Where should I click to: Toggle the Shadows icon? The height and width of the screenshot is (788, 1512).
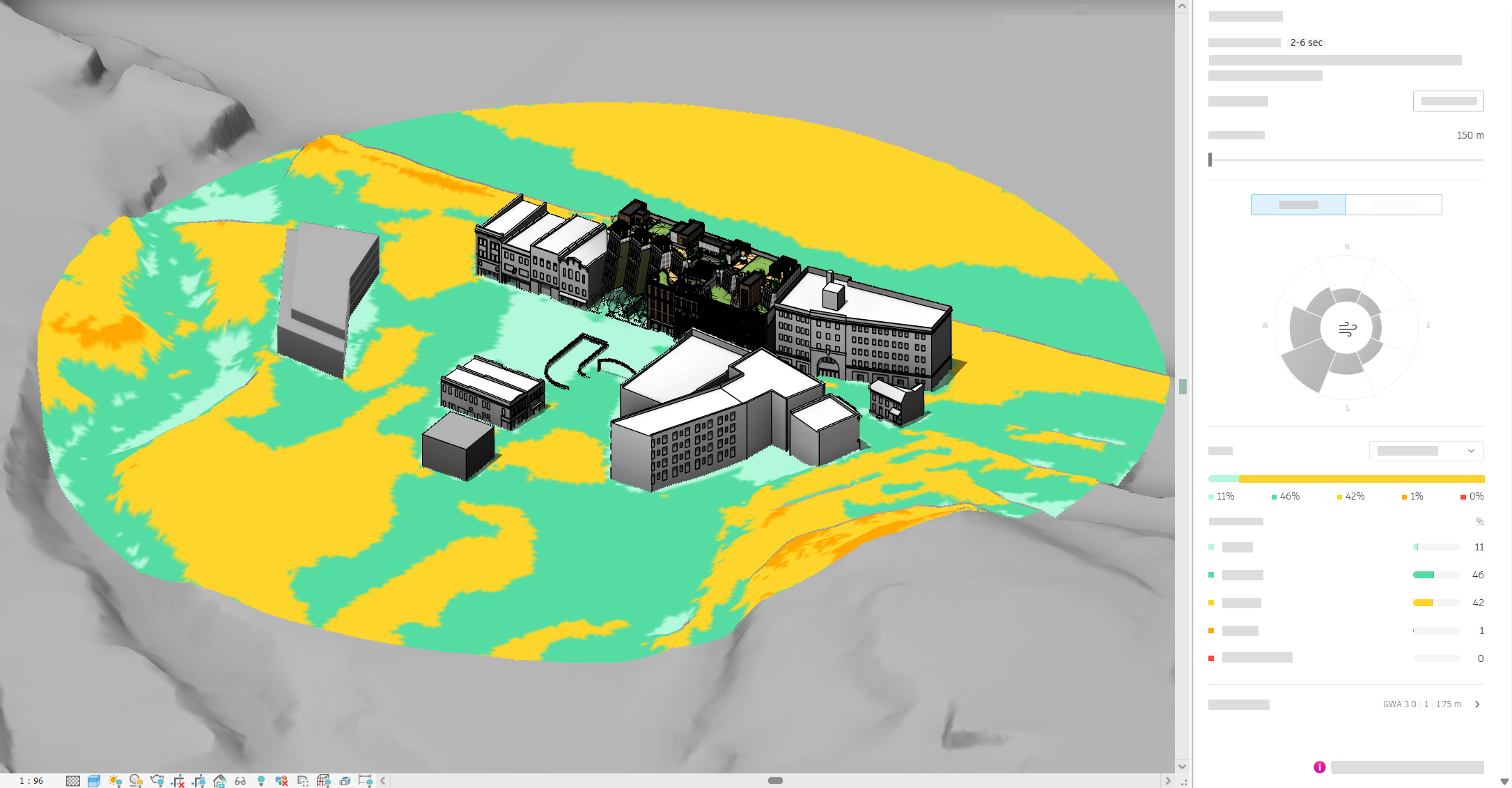(x=136, y=781)
